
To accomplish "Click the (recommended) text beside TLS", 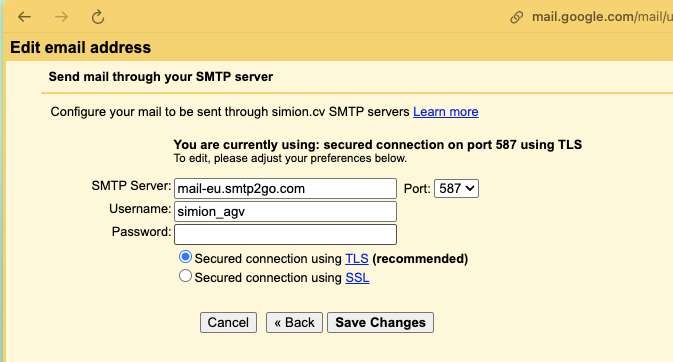I will 420,259.
